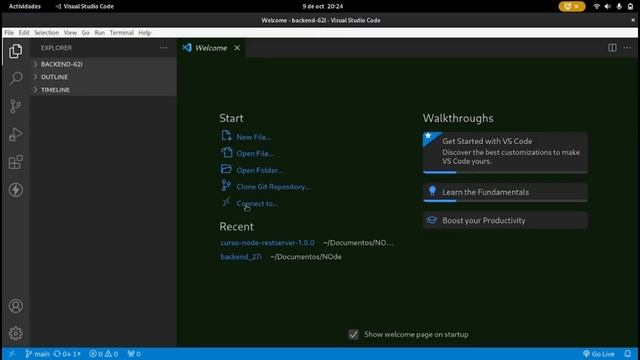Synchronize changes 0↓ 1↑ in status bar
Viewport: 640px width, 360px height.
pos(67,354)
